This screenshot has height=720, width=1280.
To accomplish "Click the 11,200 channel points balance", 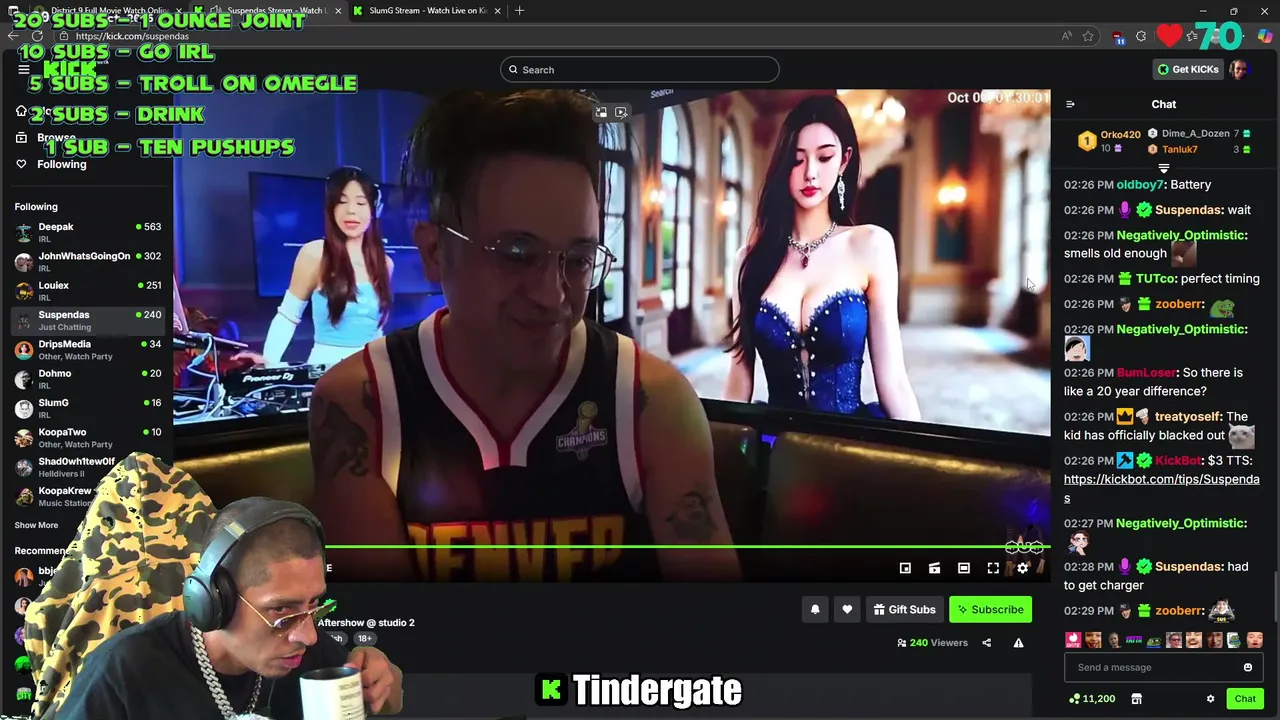I will click(1092, 699).
